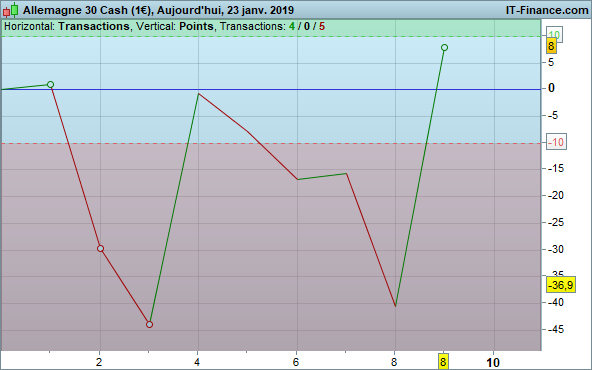Click the date text 23 janv. 2019
The image size is (592, 370).
(x=260, y=10)
